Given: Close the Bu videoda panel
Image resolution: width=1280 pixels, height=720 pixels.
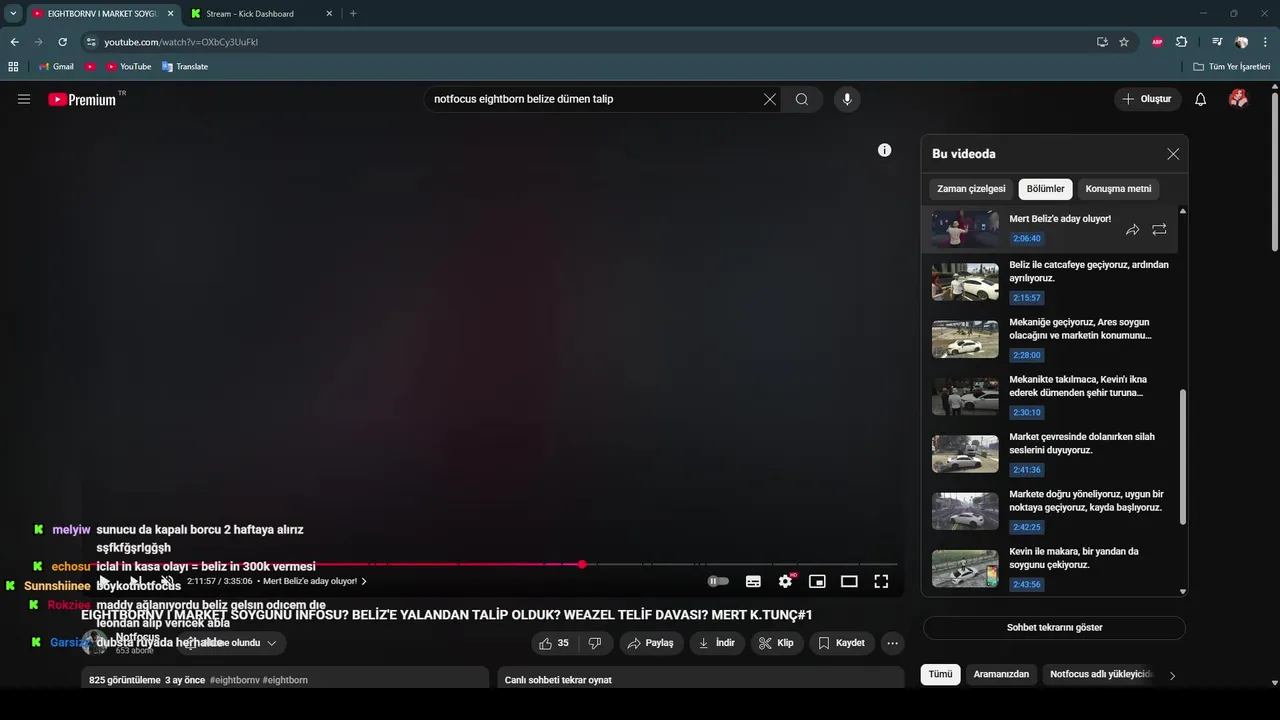Looking at the screenshot, I should pos(1173,154).
